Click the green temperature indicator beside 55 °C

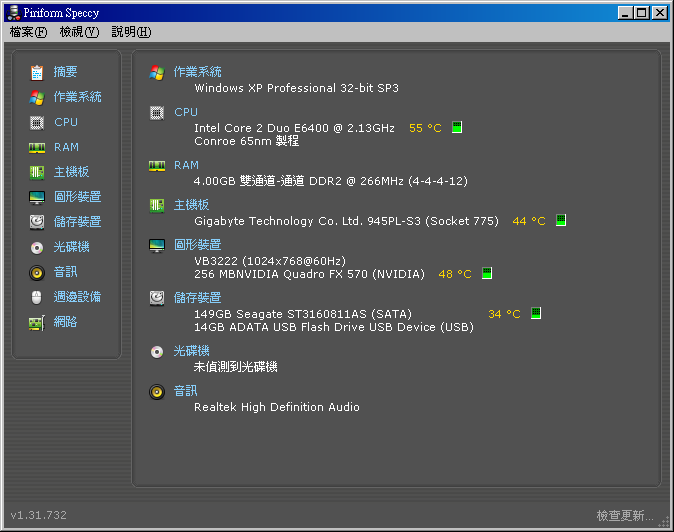[x=457, y=127]
